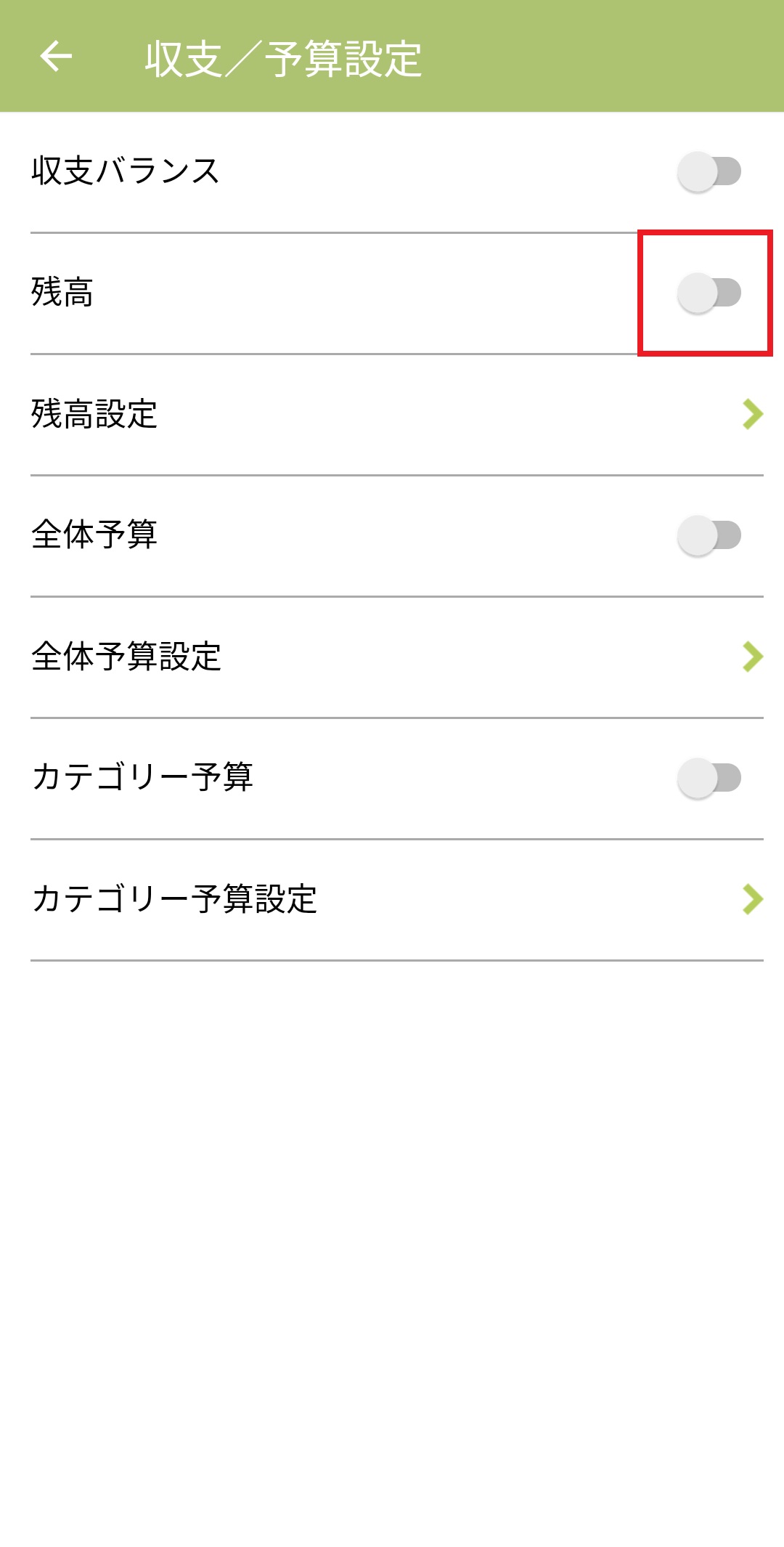Tap the blank area below the settings list
This screenshot has height=1547, width=784.
tap(392, 1235)
